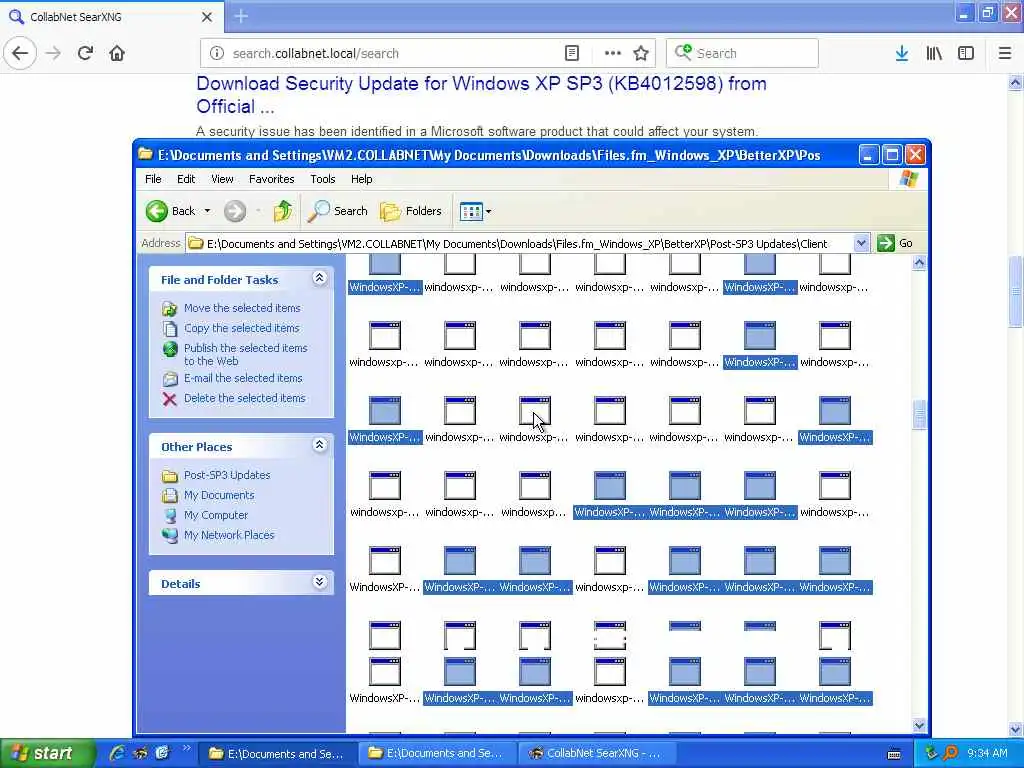The height and width of the screenshot is (768, 1024).
Task: Open the File menu
Action: coord(153,179)
